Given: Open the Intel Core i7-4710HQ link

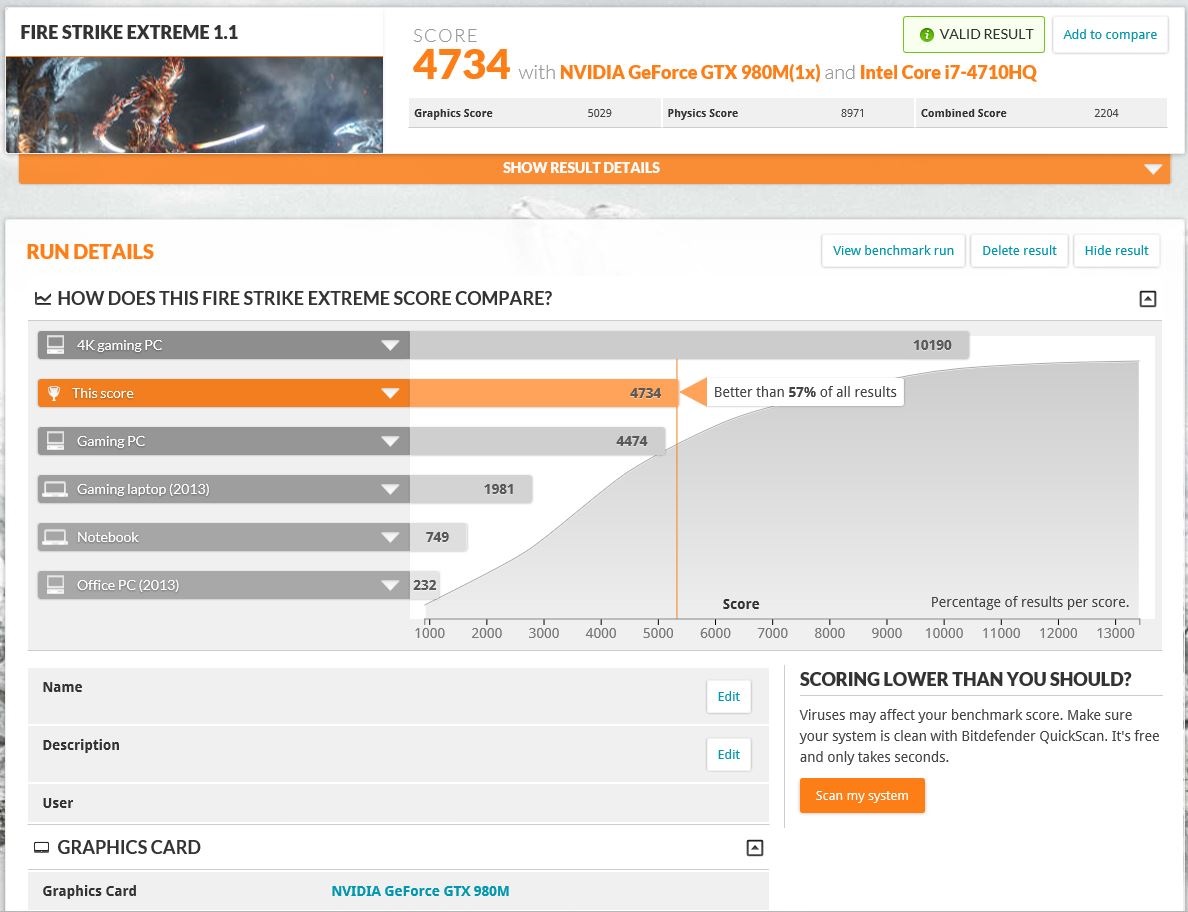Looking at the screenshot, I should (948, 73).
